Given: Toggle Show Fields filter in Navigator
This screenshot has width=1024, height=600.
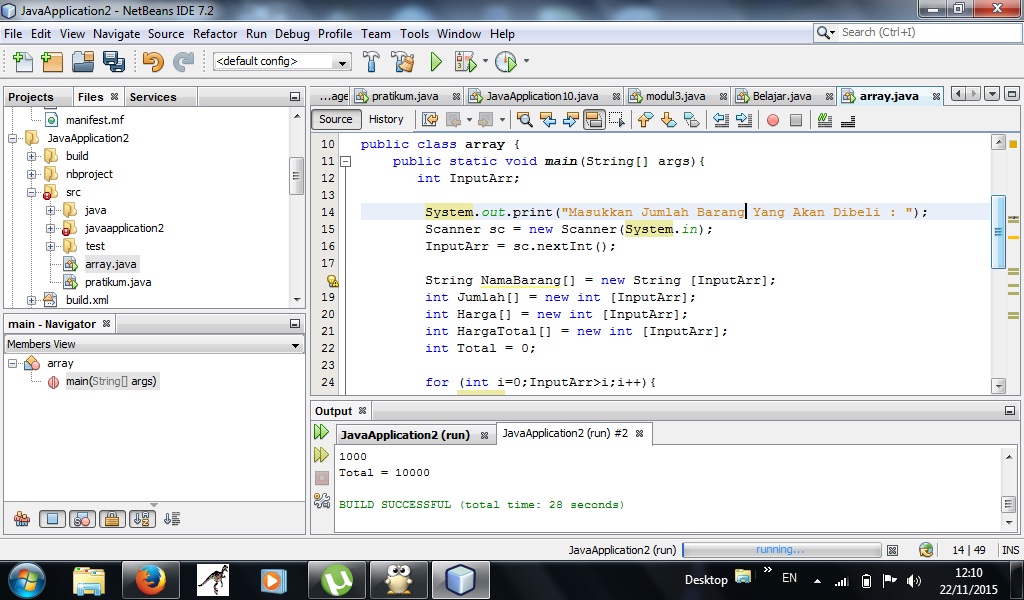Looking at the screenshot, I should point(52,519).
